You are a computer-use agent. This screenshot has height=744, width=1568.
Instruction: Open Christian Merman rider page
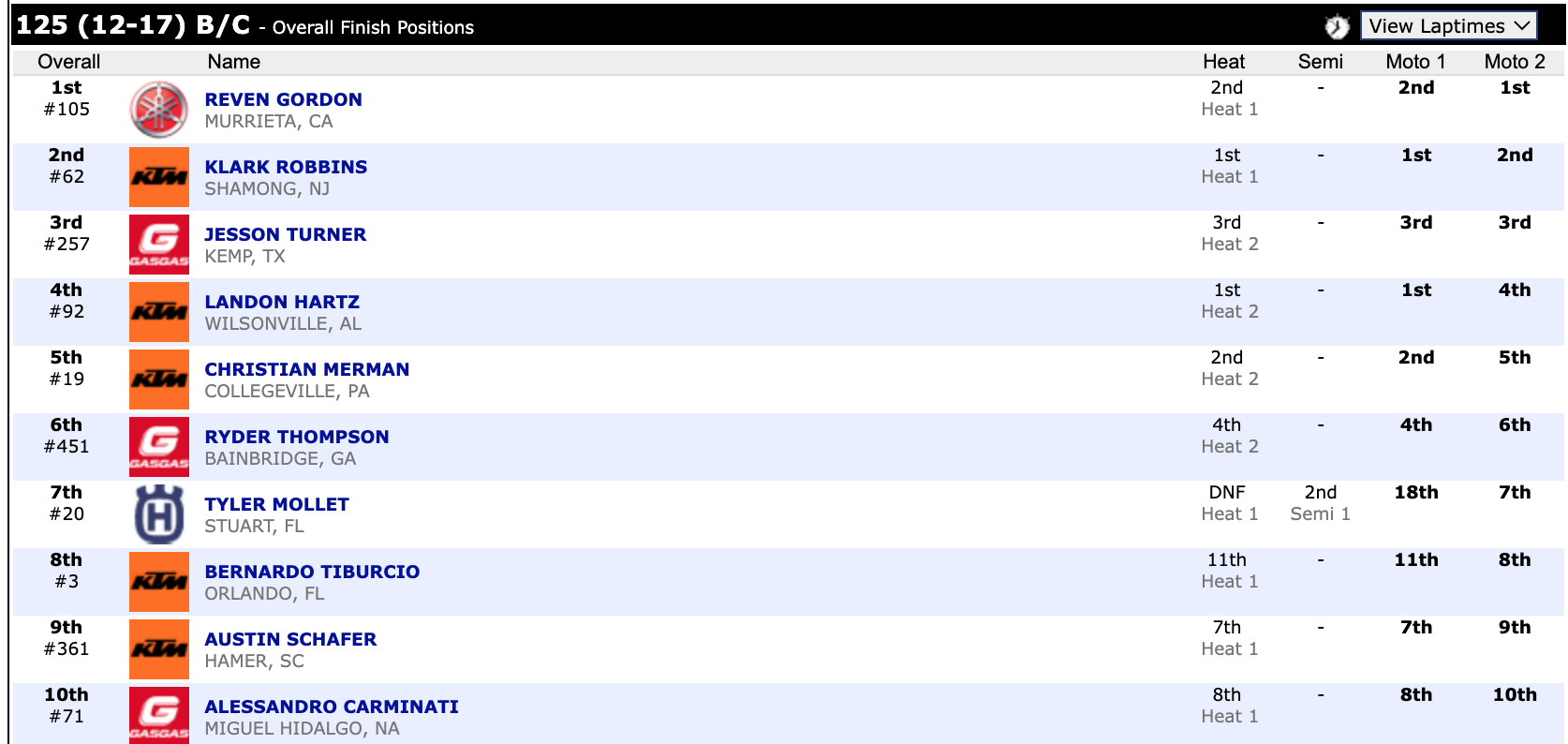point(306,369)
